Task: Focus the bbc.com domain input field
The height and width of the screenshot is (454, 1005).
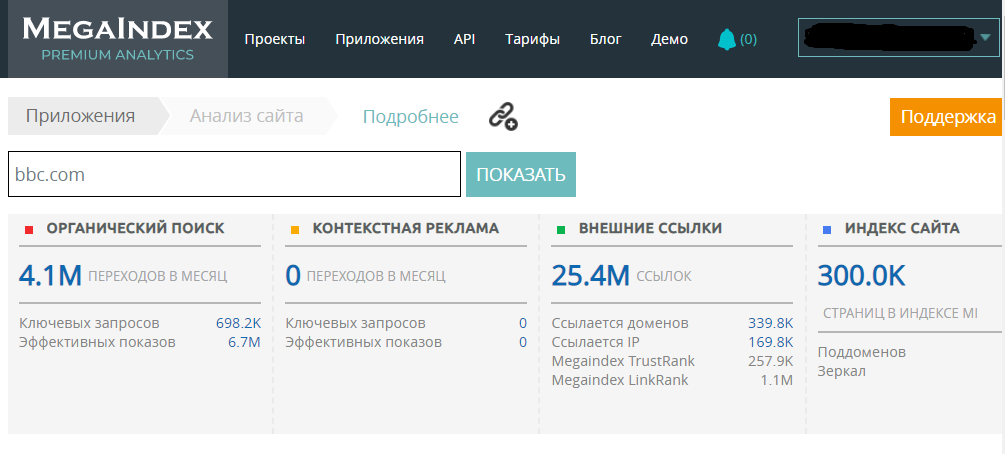Action: coord(235,174)
